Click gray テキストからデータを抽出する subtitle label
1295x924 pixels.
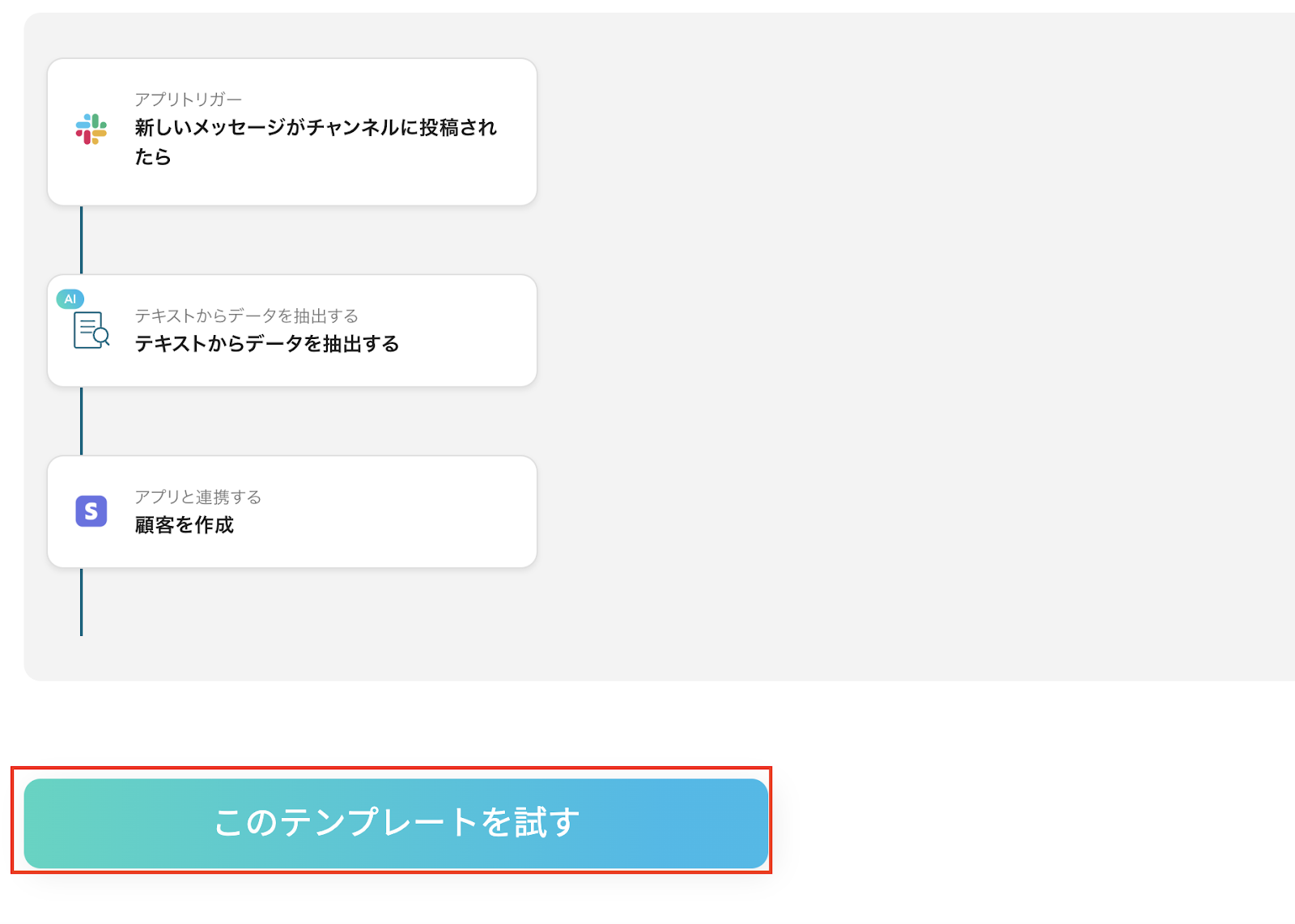(x=246, y=316)
